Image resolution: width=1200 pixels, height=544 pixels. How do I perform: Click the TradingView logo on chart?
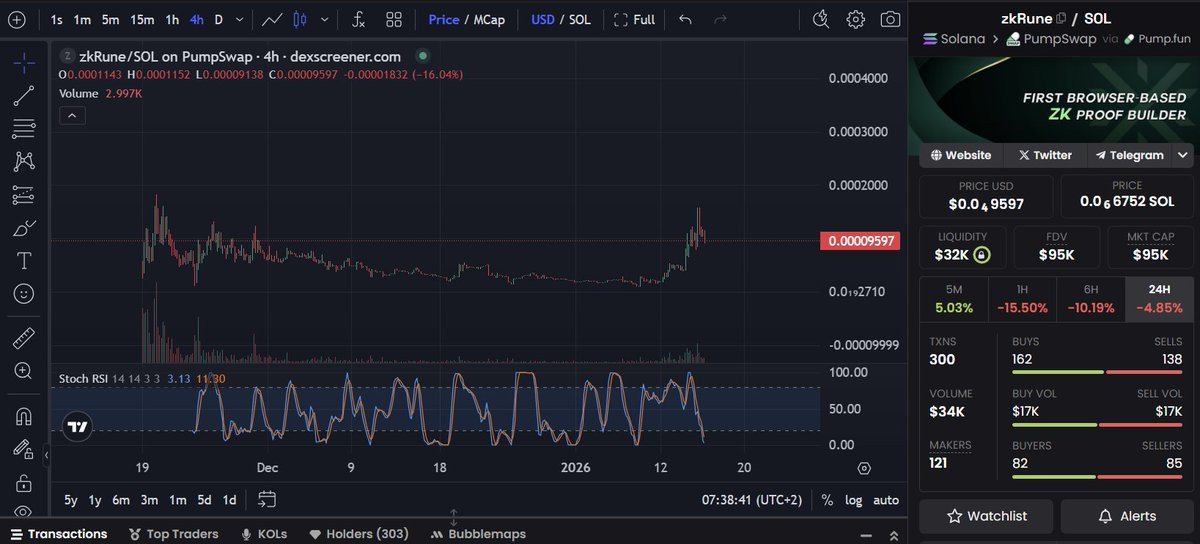(77, 427)
